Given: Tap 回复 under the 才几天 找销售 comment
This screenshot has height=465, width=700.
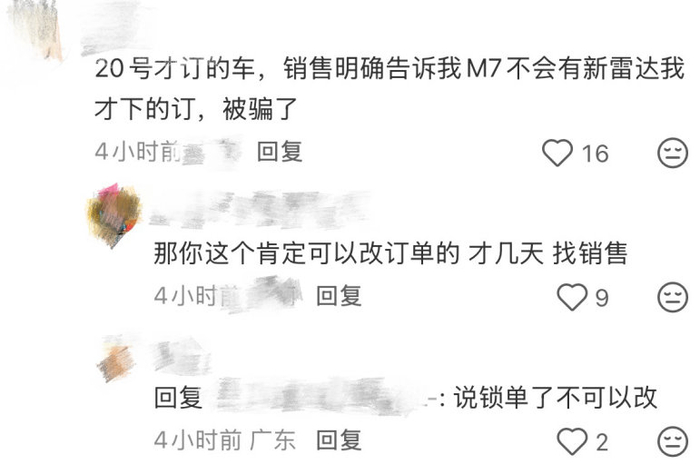Looking at the screenshot, I should coord(339,296).
